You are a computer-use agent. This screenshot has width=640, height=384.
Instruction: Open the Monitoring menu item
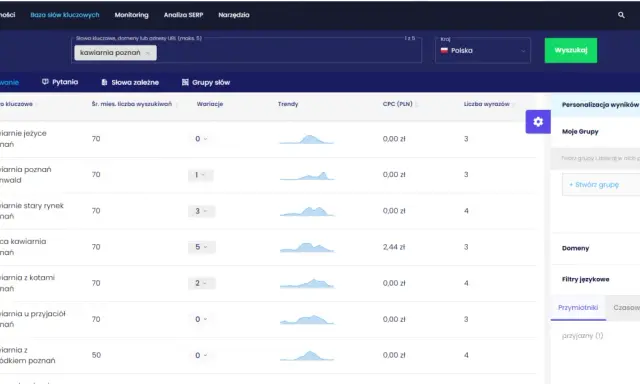(x=131, y=15)
